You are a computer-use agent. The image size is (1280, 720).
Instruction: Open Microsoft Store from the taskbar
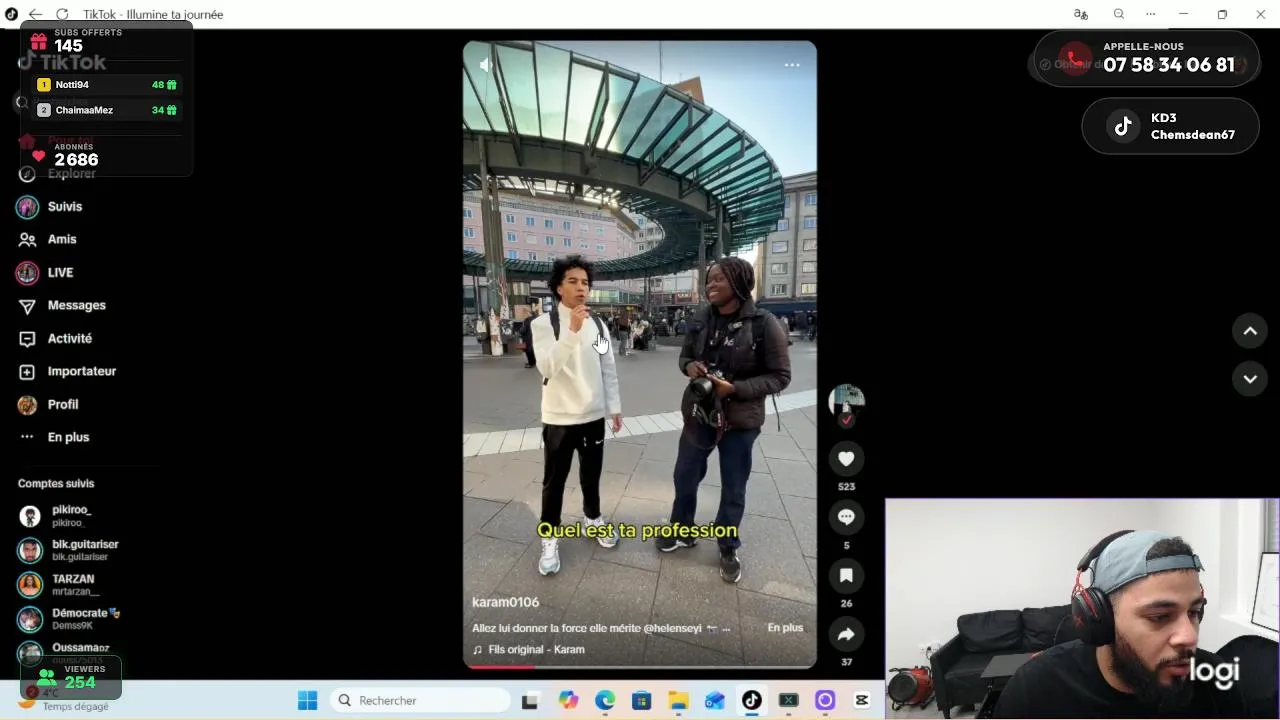642,700
